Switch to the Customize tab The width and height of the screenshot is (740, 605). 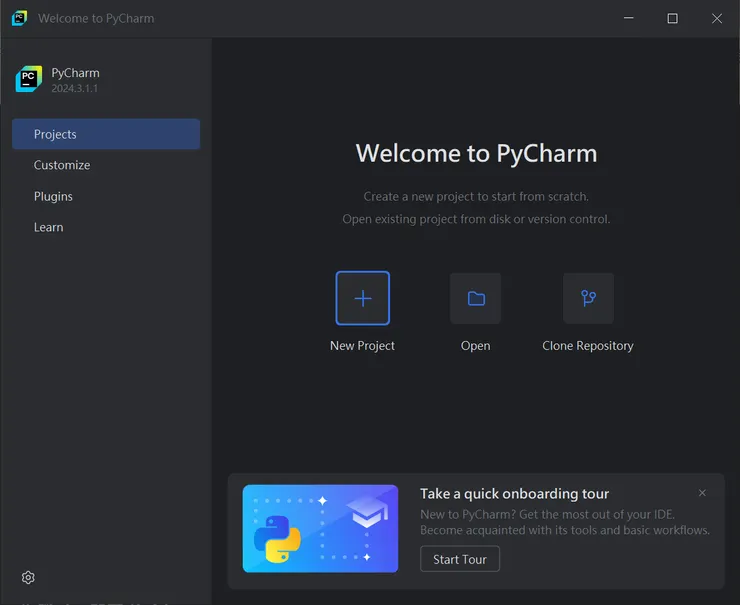point(62,165)
